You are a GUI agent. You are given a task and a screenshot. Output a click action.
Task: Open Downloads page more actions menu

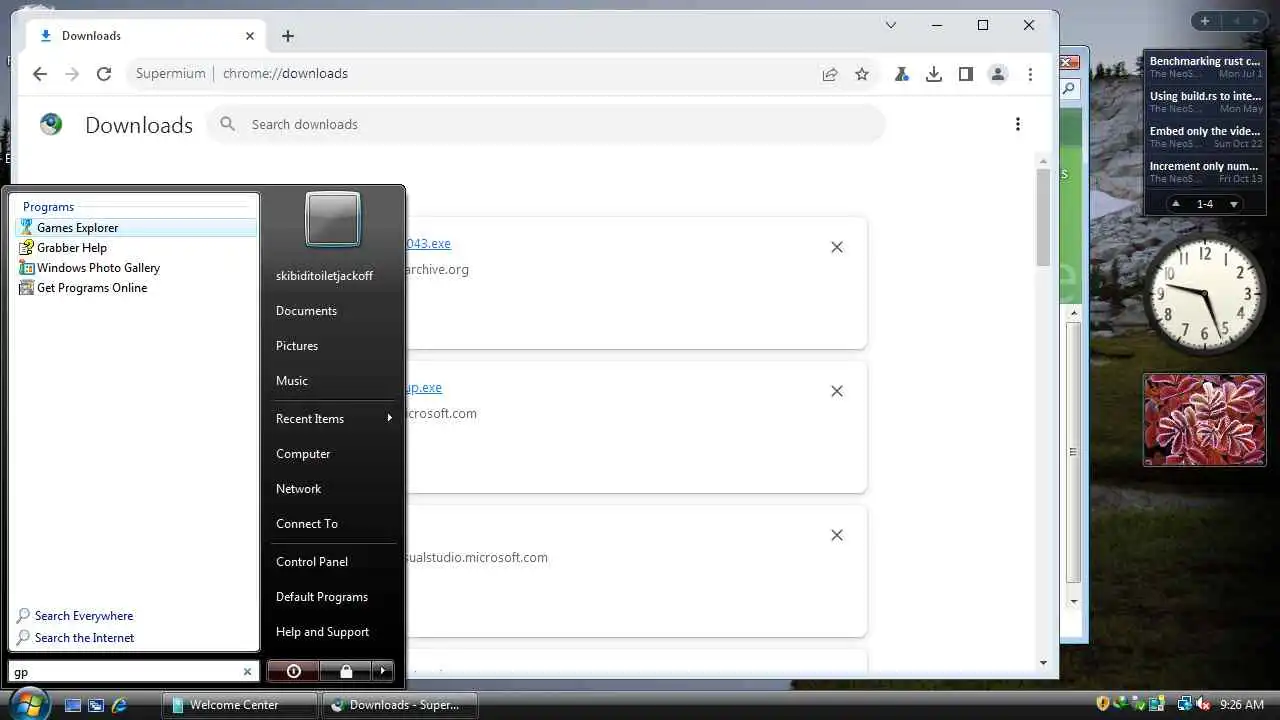1018,125
